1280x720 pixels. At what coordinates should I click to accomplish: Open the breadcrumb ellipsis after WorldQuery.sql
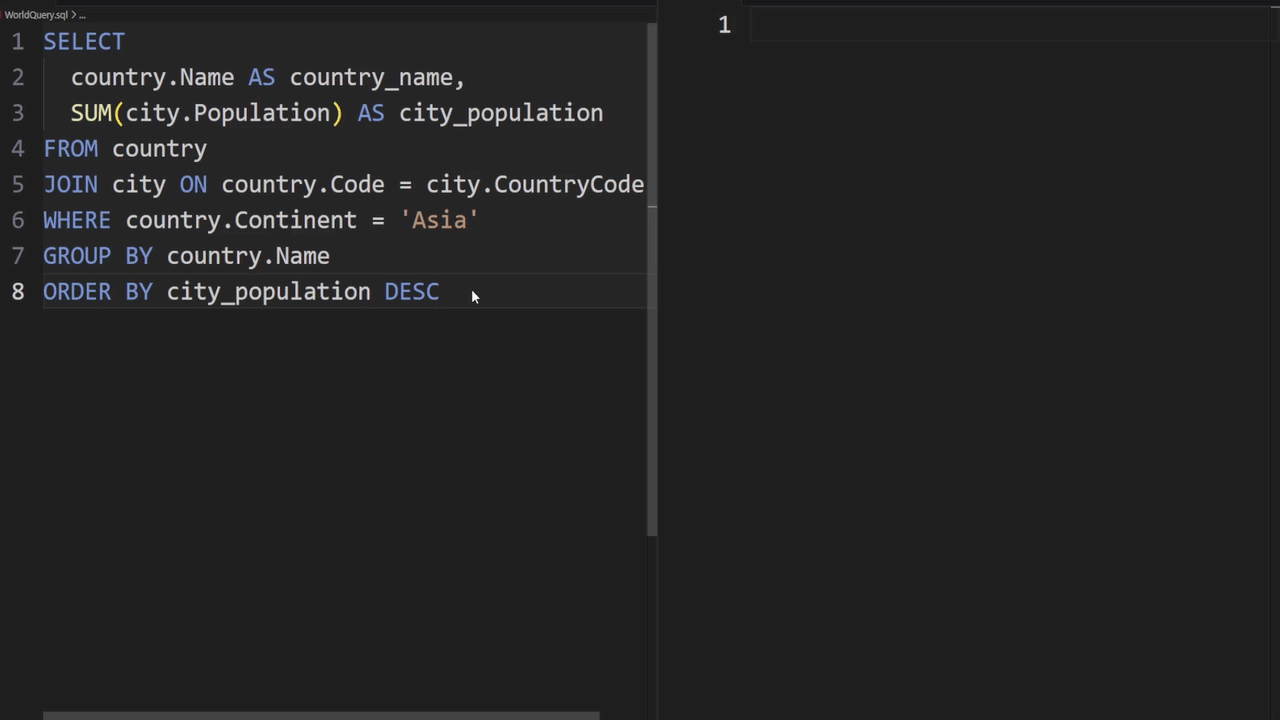(82, 15)
